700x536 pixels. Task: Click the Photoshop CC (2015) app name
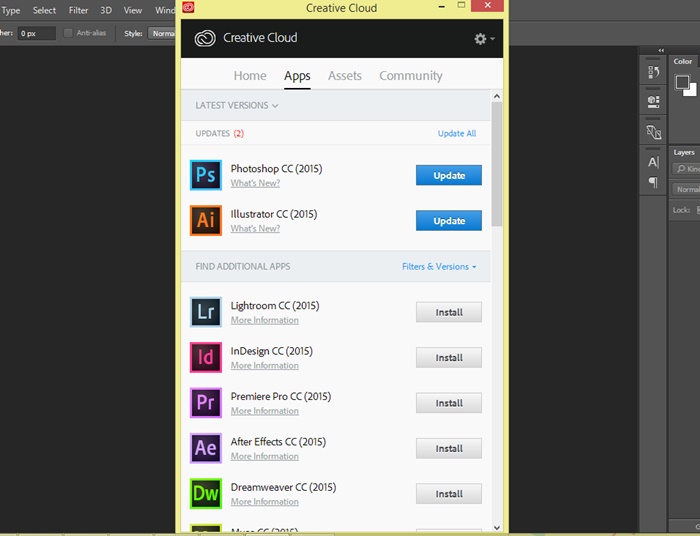pyautogui.click(x=276, y=169)
